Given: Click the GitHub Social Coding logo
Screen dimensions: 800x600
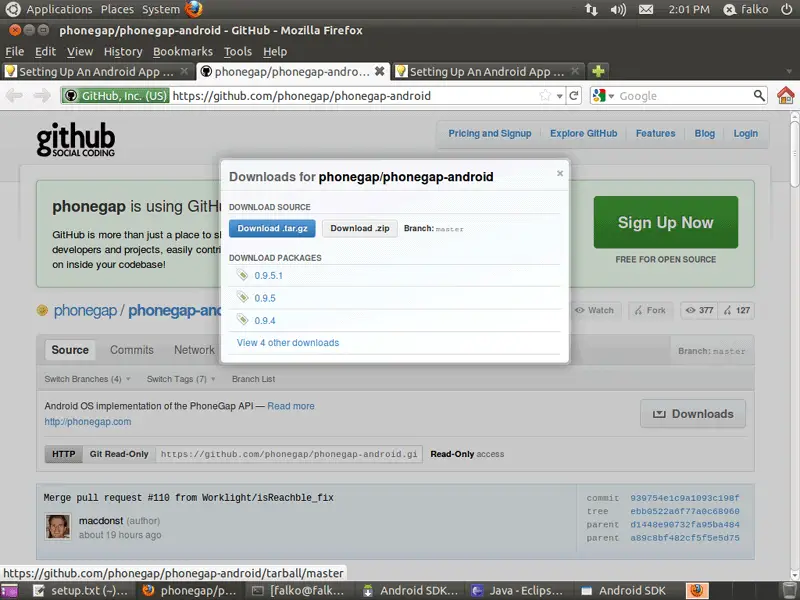Looking at the screenshot, I should click(76, 139).
